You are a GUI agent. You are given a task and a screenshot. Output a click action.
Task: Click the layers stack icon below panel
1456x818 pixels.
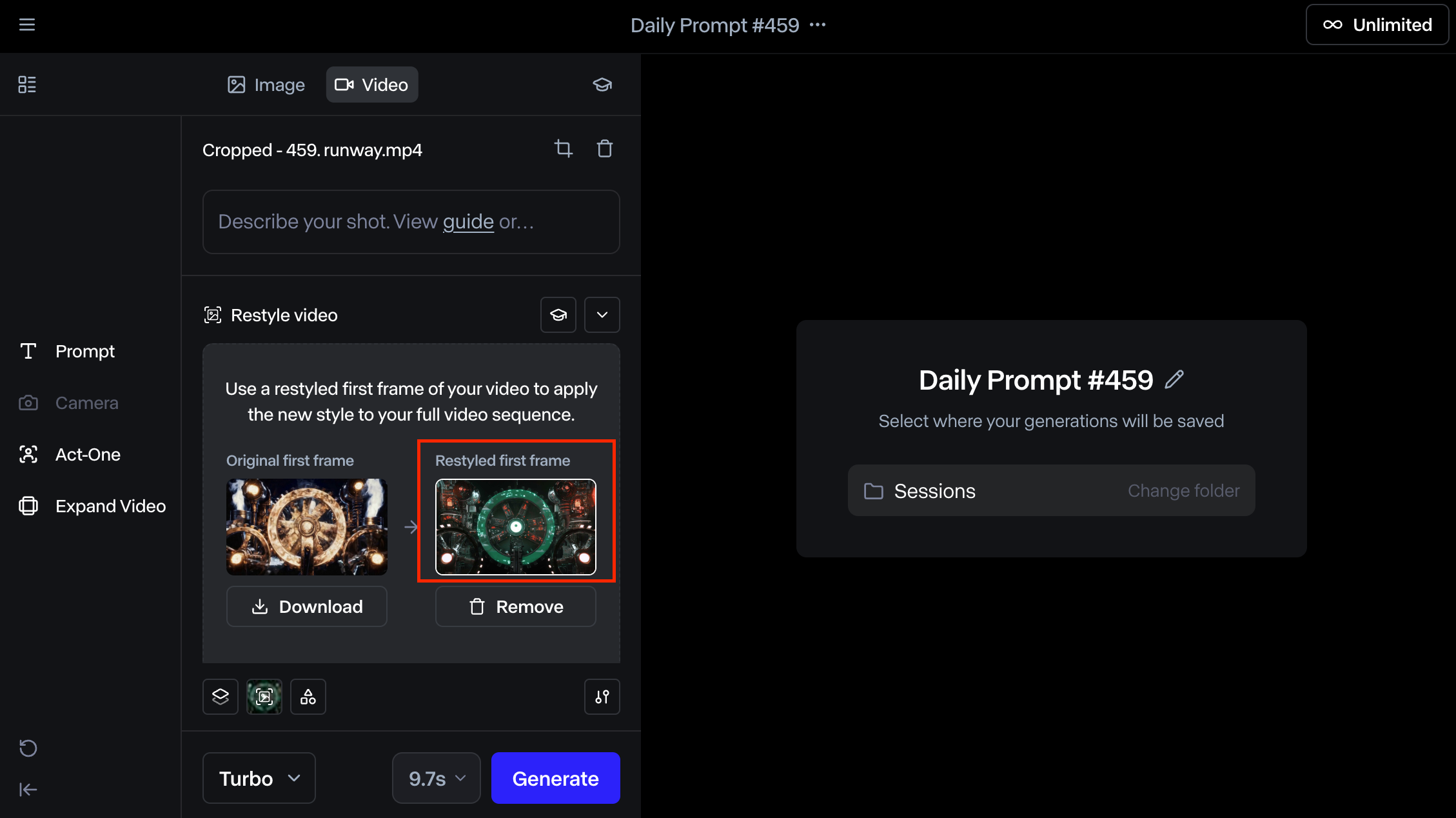(221, 697)
